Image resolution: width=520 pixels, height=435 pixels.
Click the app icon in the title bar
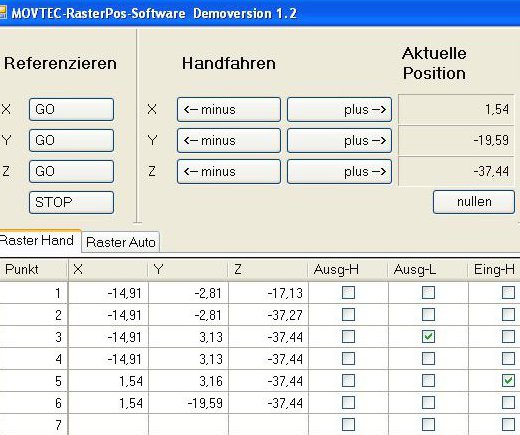(3, 13)
